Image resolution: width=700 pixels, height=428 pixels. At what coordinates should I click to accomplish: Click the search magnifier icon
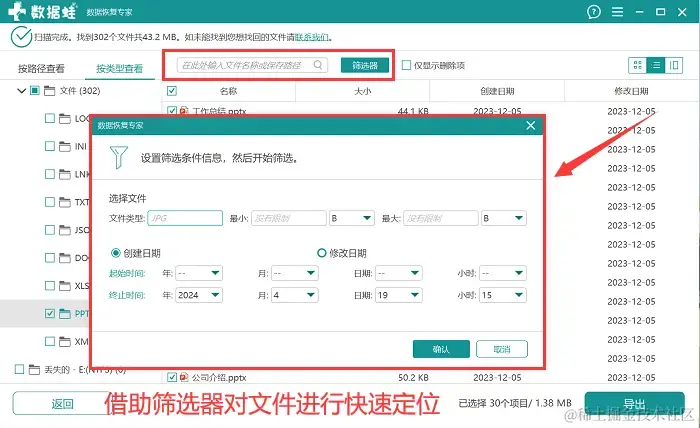[x=317, y=65]
